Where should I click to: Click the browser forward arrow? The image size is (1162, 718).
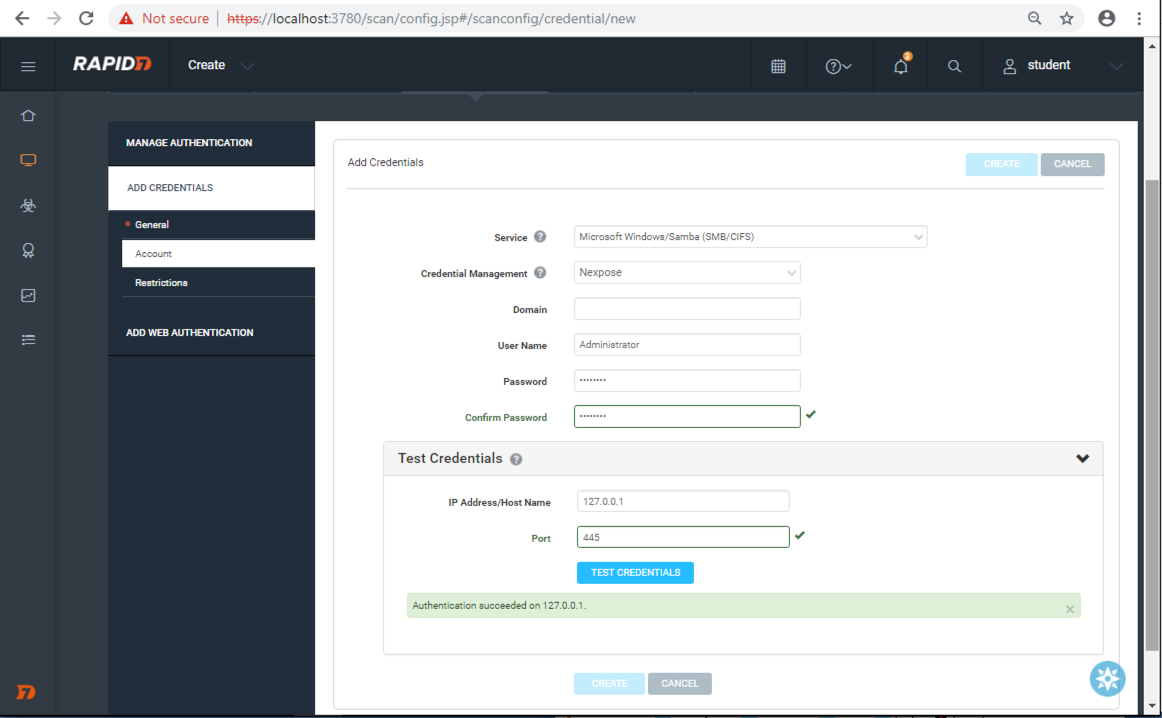coord(54,19)
